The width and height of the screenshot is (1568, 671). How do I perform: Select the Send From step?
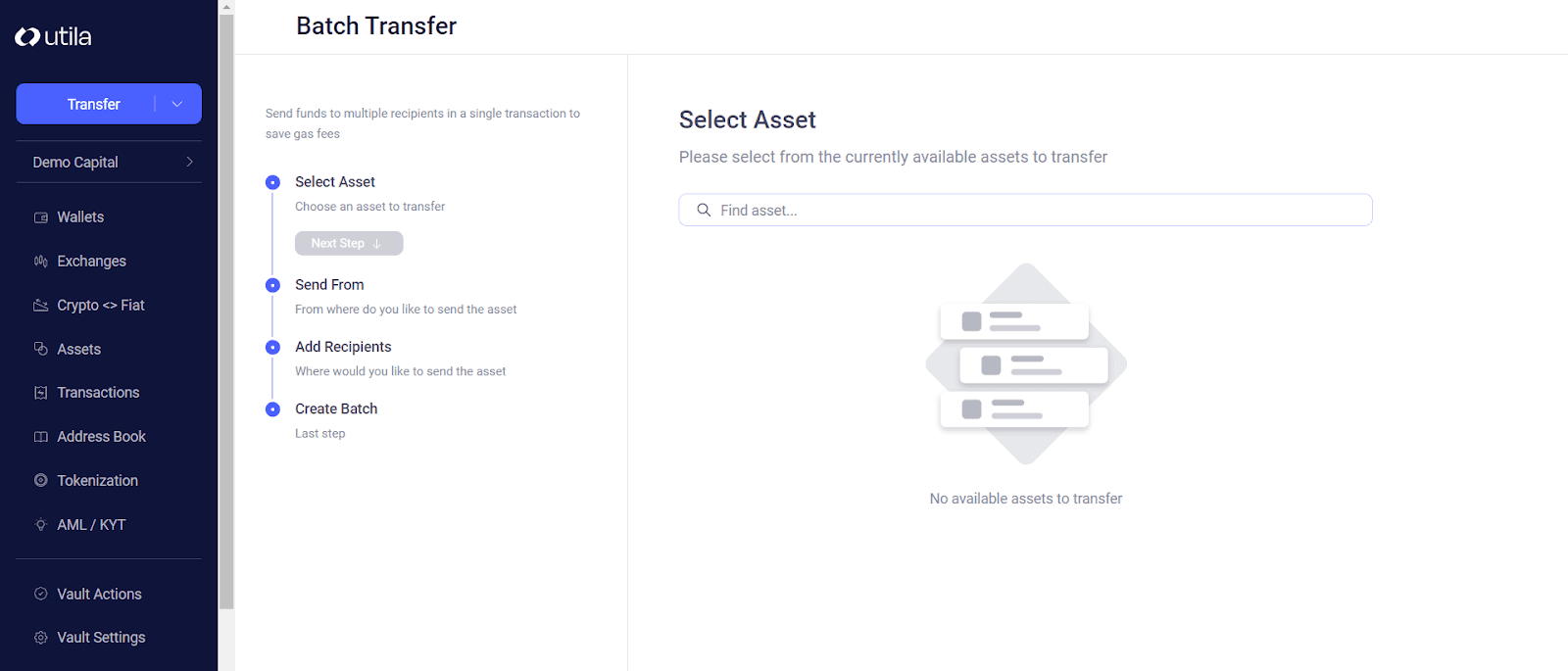pos(329,284)
